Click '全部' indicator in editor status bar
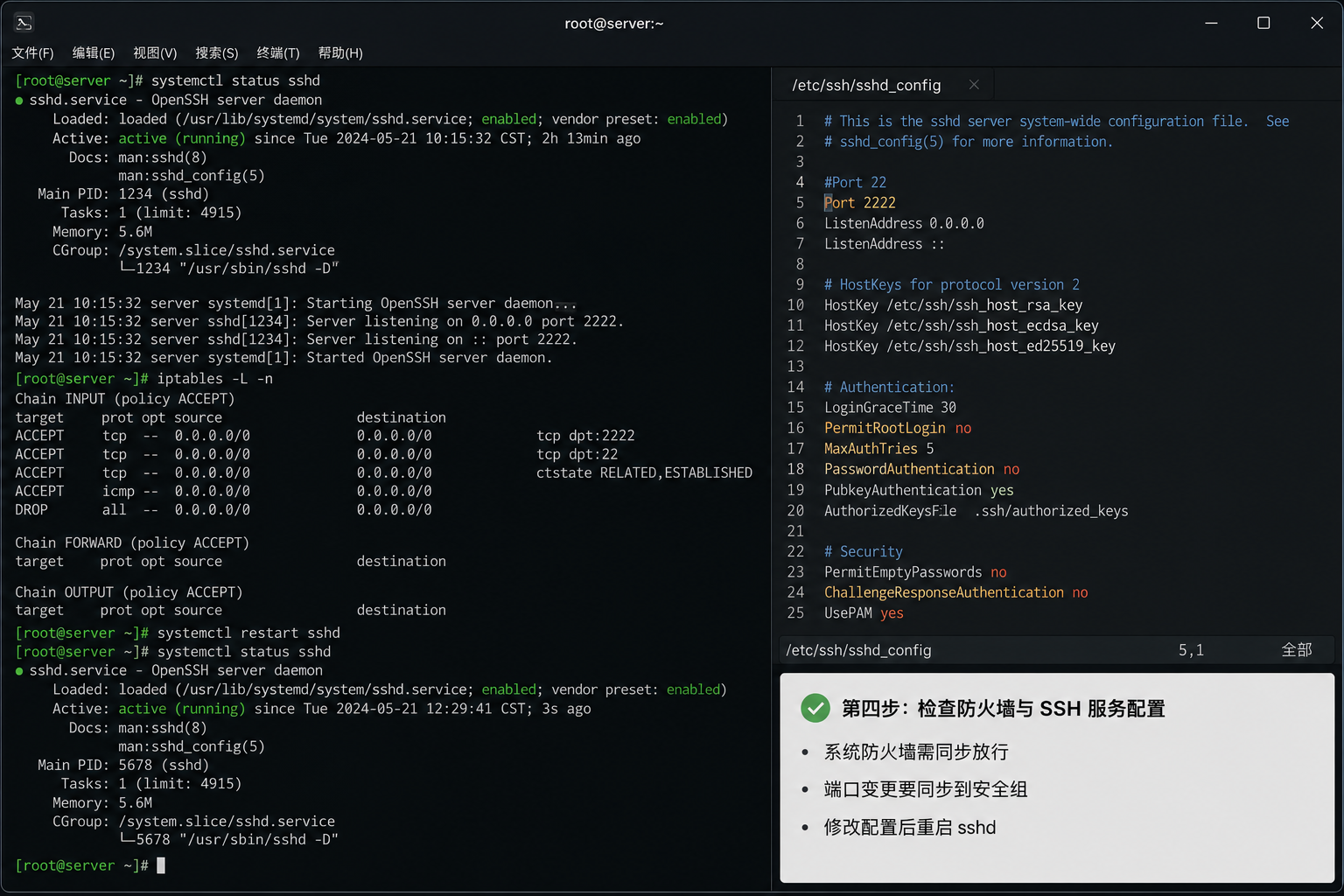This screenshot has width=1344, height=896. tap(1297, 650)
